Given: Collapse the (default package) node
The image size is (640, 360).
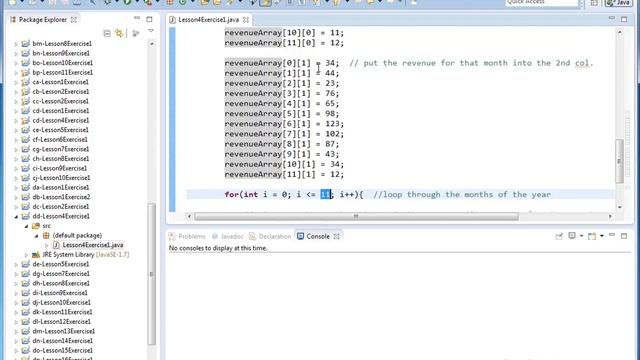Looking at the screenshot, I should coord(36,236).
